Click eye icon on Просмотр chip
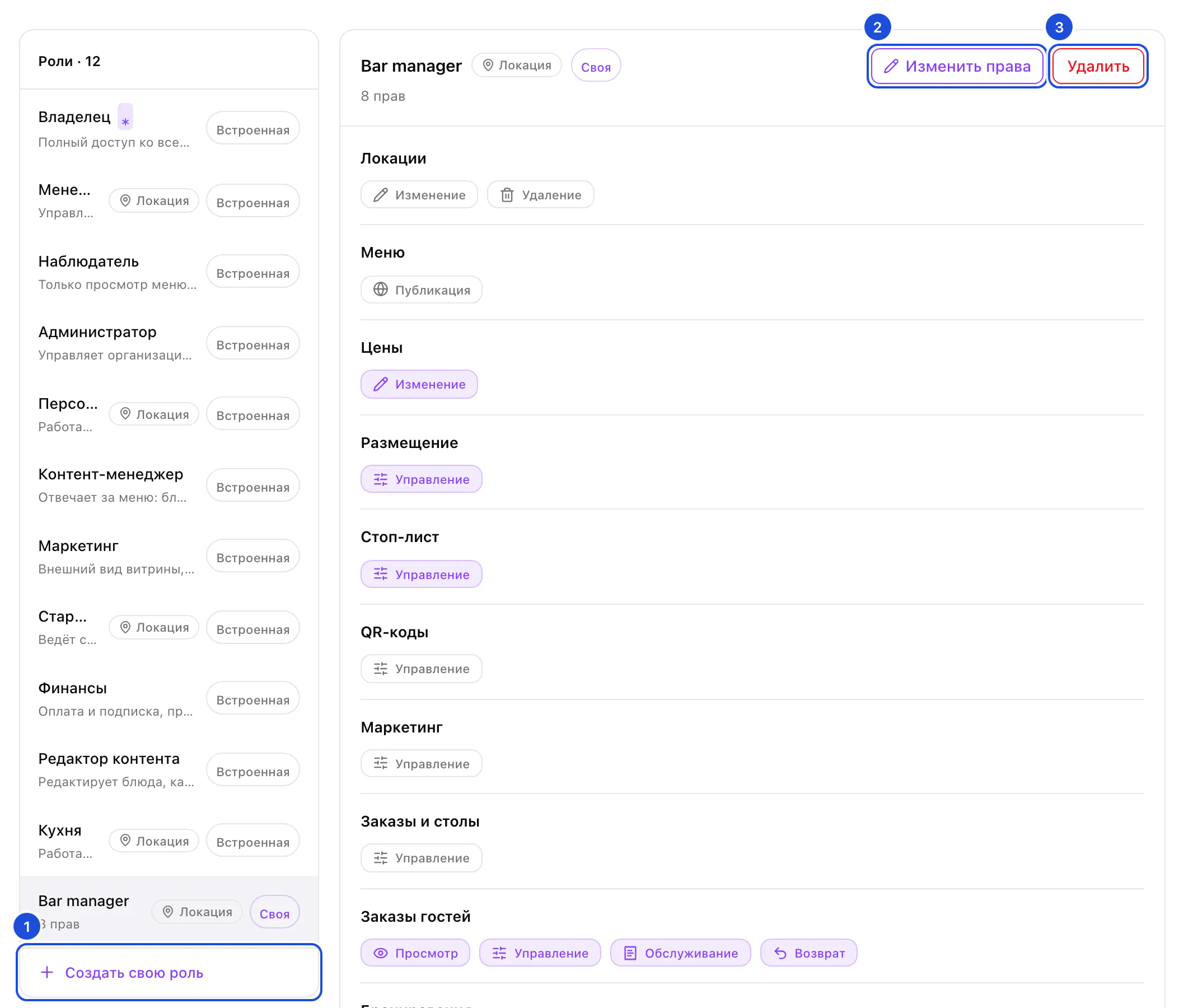Viewport: 1179px width, 1008px height. point(380,953)
